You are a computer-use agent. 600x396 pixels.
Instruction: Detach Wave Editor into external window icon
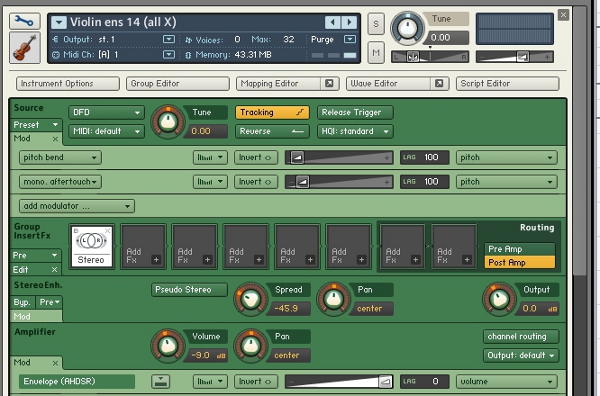439,83
